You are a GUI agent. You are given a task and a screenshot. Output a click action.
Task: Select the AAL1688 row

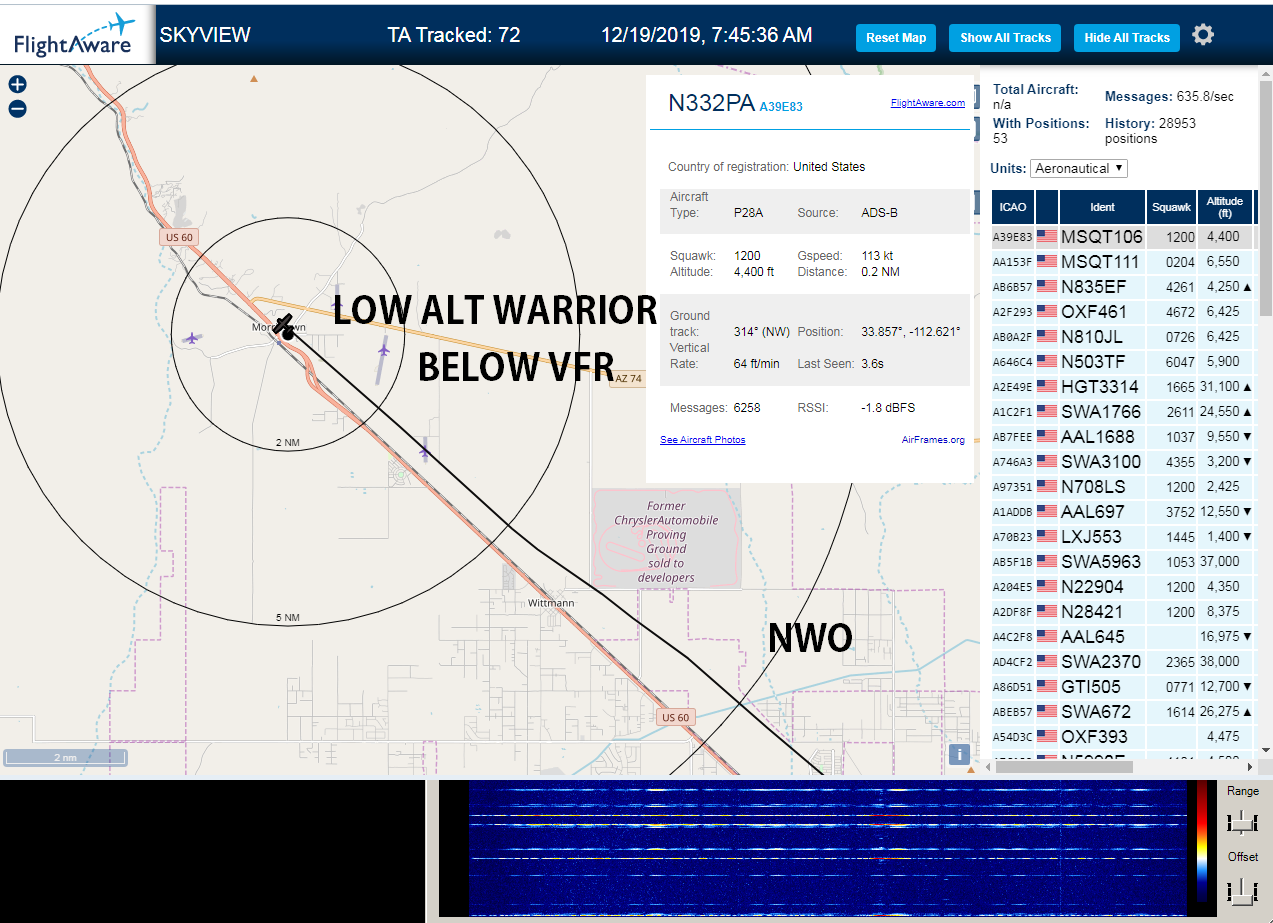tap(1122, 437)
